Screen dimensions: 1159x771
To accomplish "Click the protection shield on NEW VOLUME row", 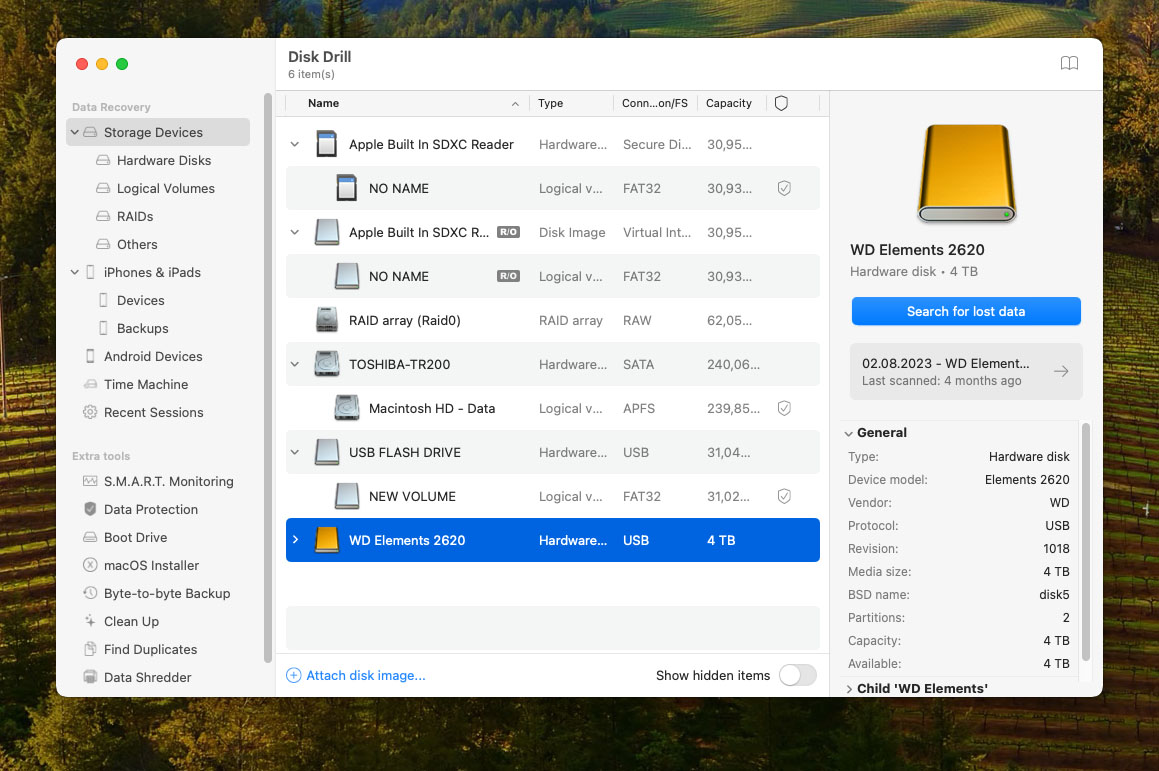I will coord(784,496).
